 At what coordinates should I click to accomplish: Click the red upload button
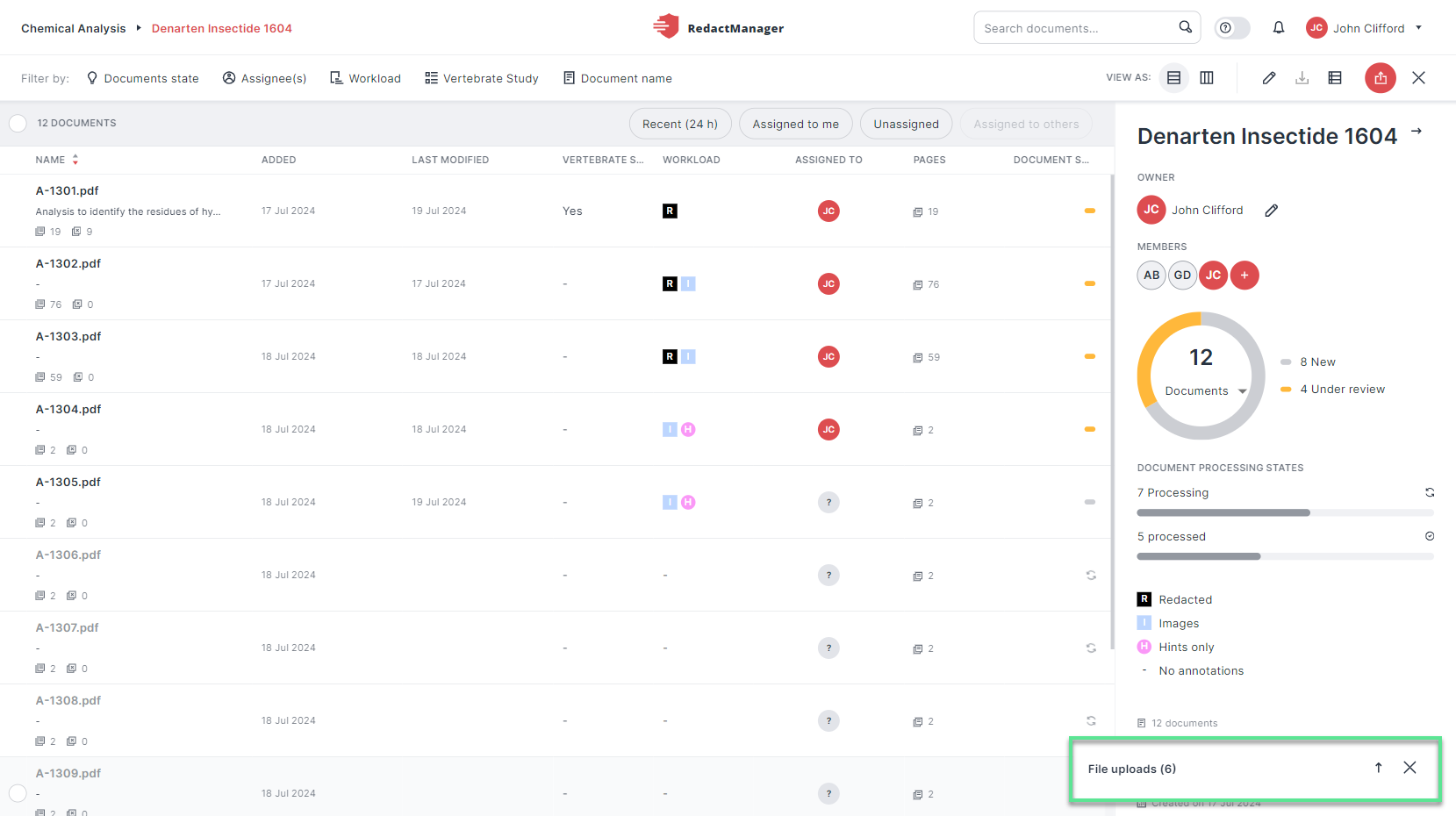click(x=1381, y=78)
